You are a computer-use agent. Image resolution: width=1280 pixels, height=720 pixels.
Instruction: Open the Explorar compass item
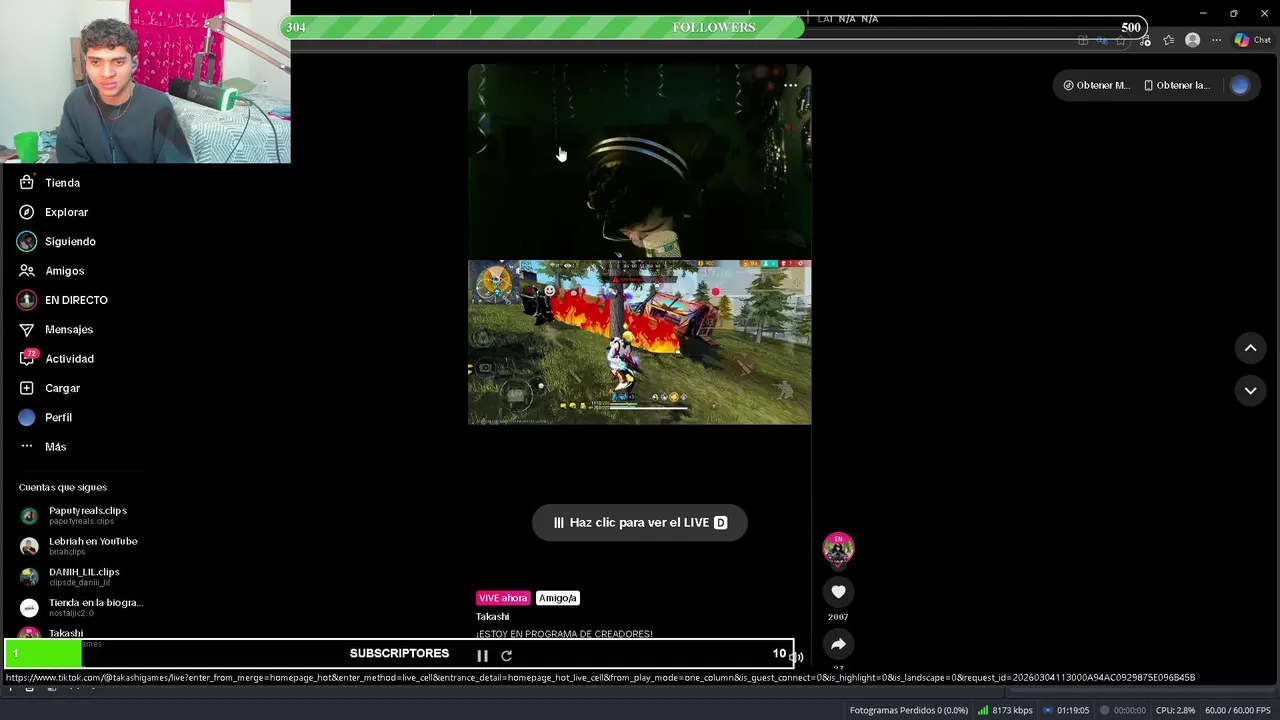pos(53,212)
